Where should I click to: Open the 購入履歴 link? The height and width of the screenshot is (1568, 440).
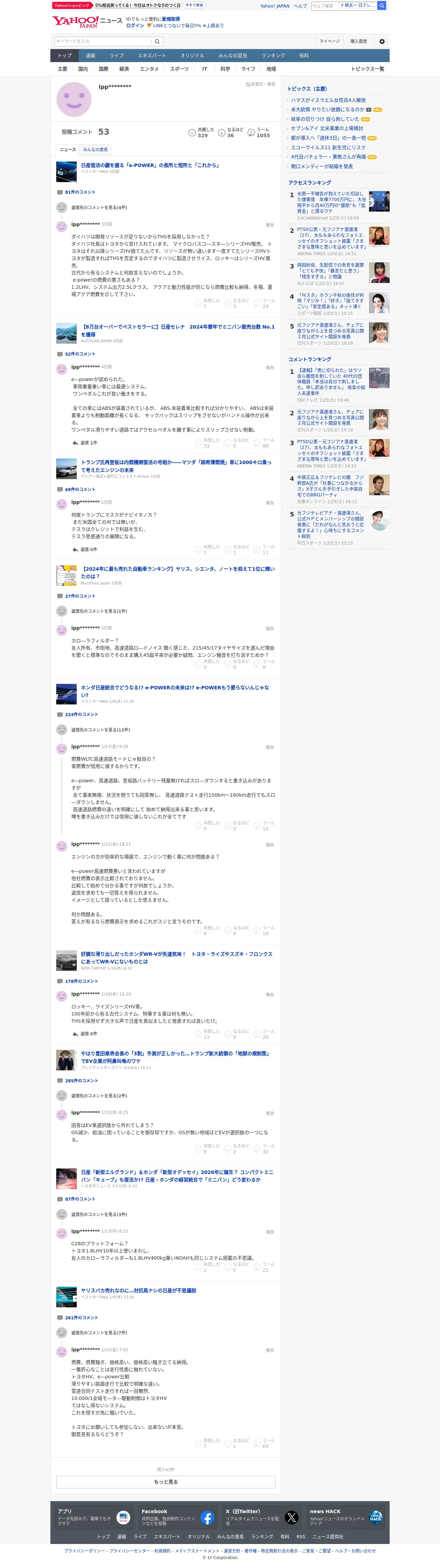[358, 41]
